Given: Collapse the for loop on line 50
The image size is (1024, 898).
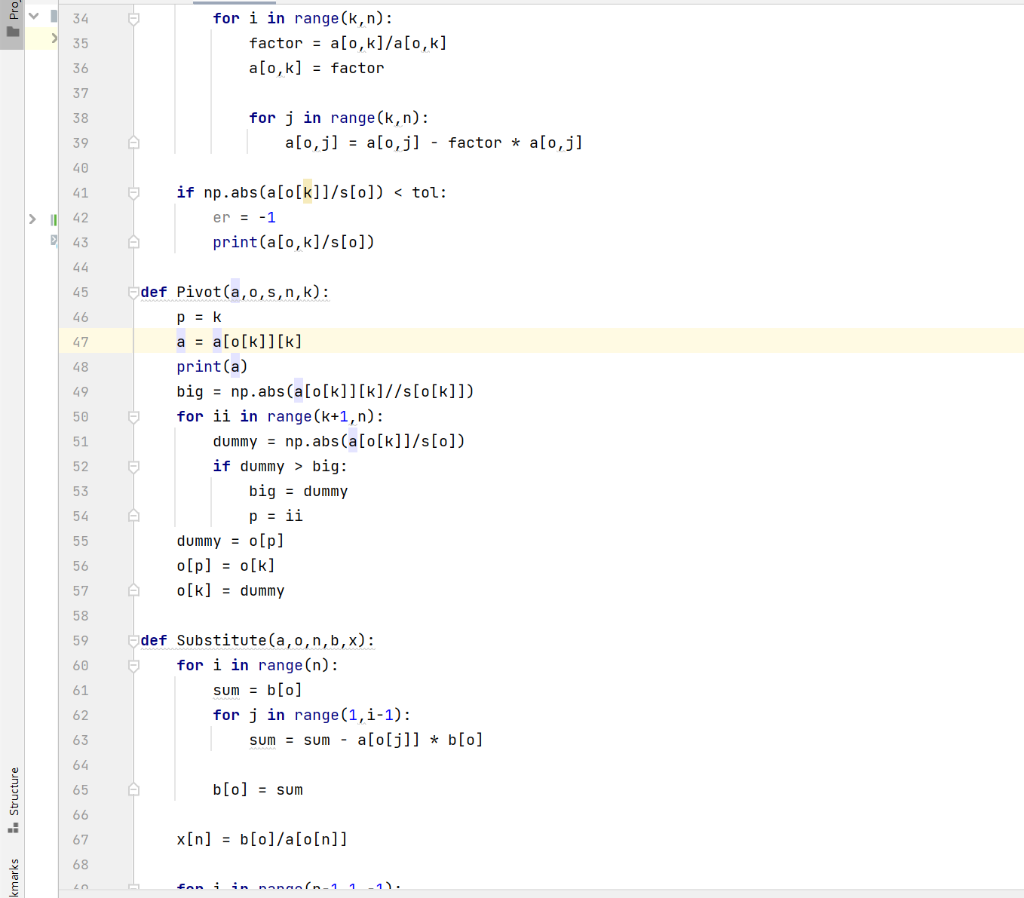Looking at the screenshot, I should (x=133, y=416).
